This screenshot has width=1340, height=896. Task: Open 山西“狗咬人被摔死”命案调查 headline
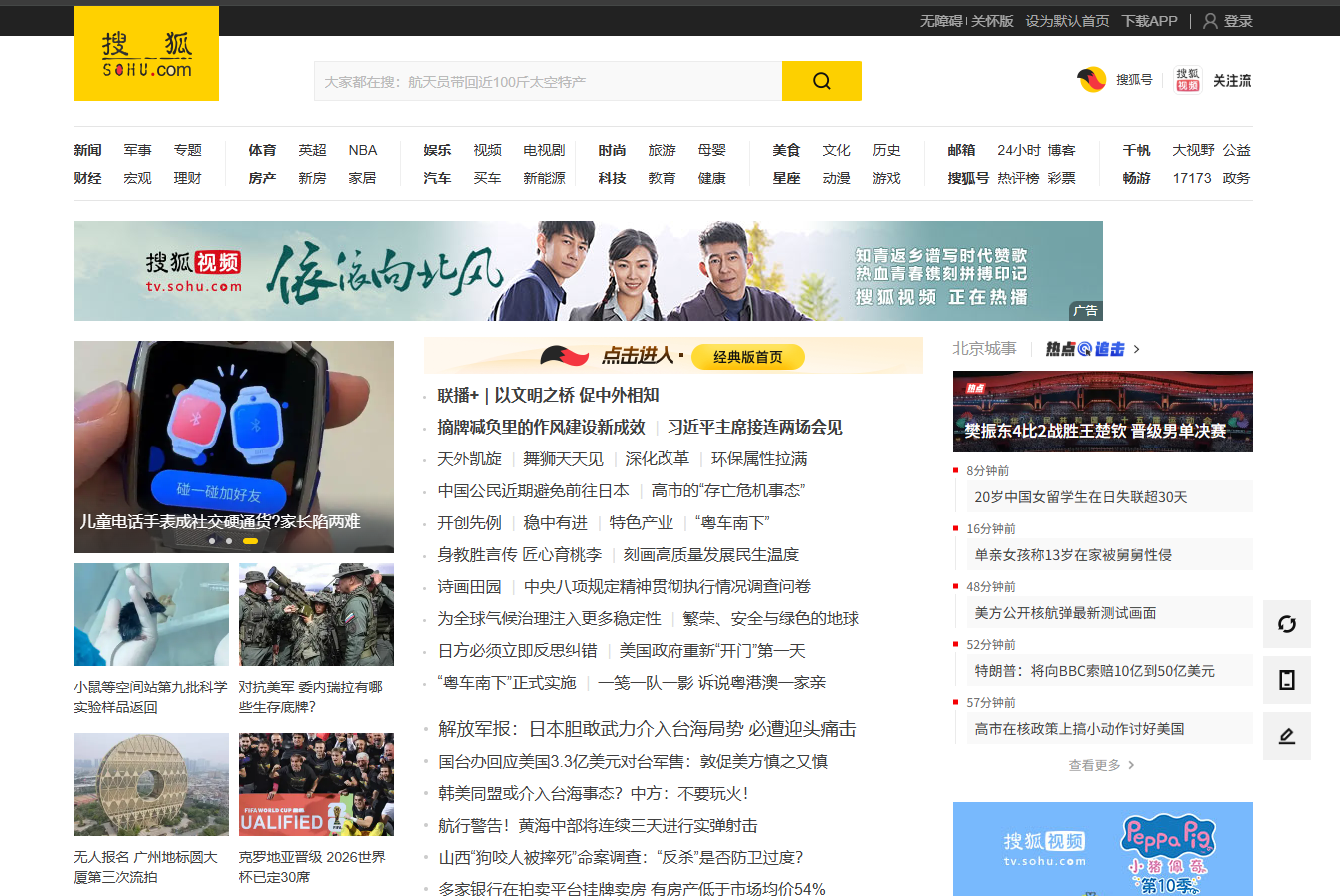click(621, 858)
